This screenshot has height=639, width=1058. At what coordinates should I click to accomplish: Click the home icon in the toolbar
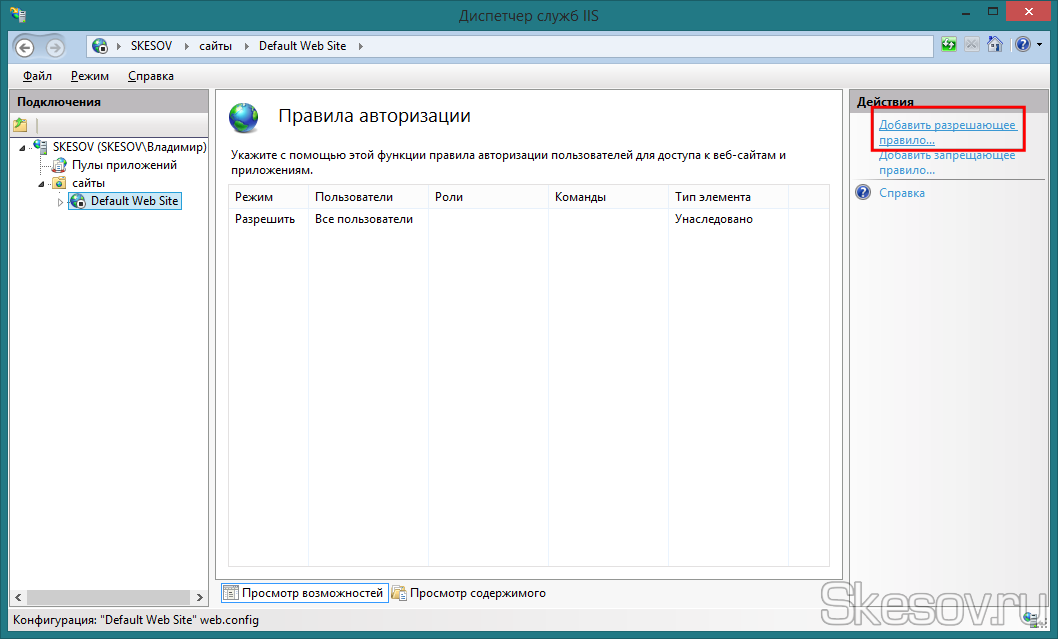(994, 45)
